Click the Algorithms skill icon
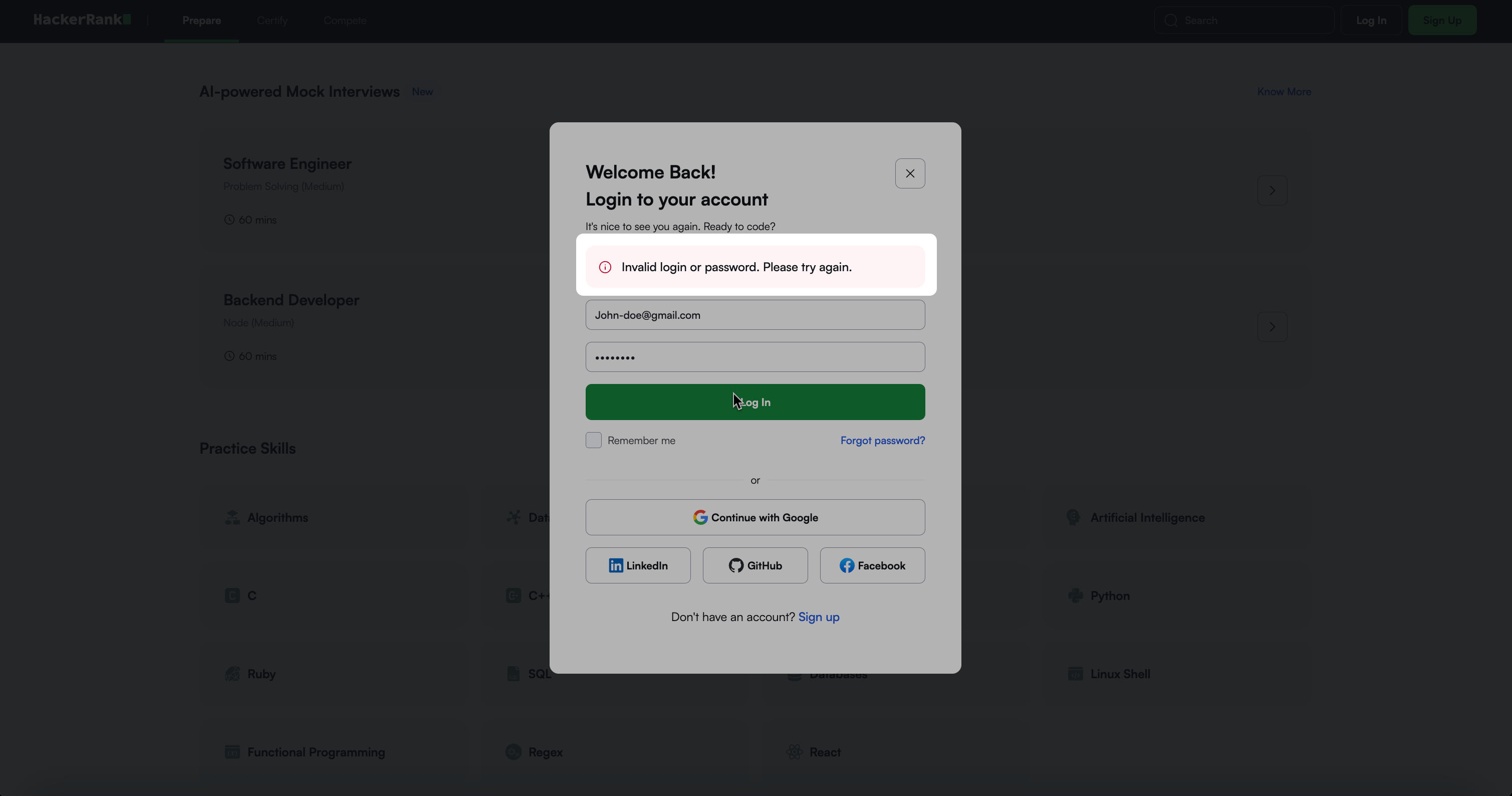 [232, 517]
